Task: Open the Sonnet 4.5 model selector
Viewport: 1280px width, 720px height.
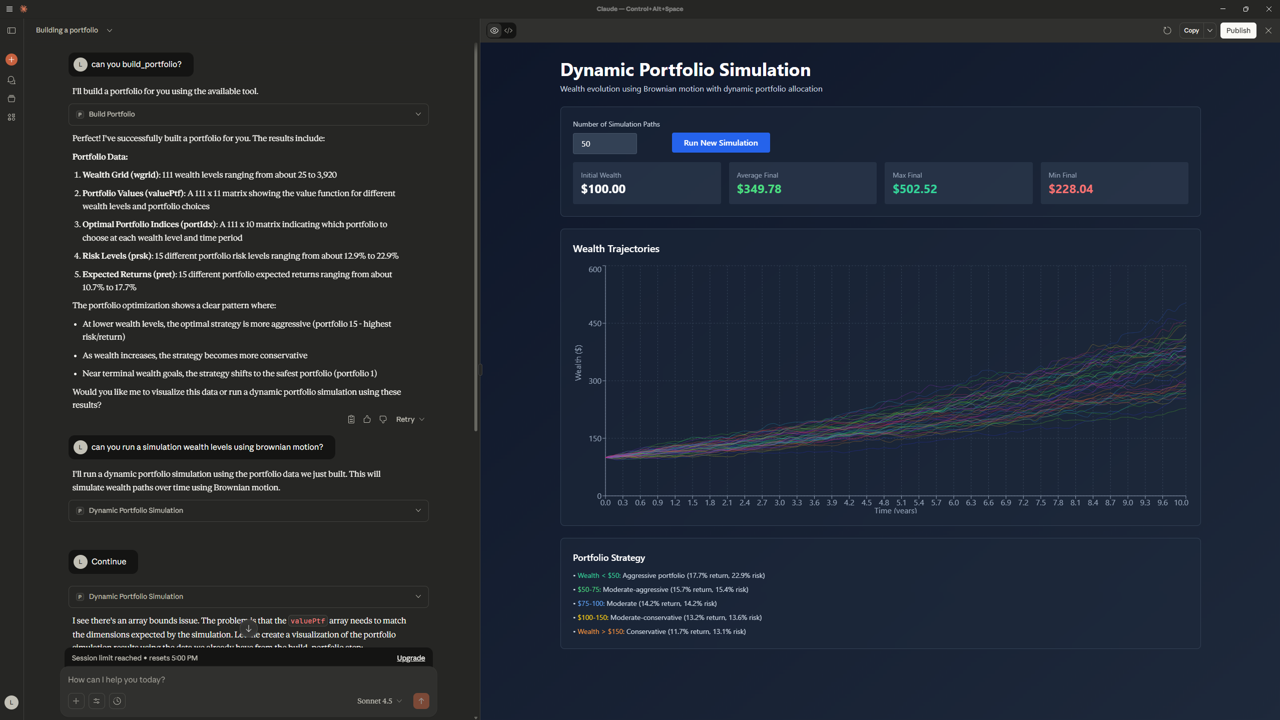Action: [379, 701]
